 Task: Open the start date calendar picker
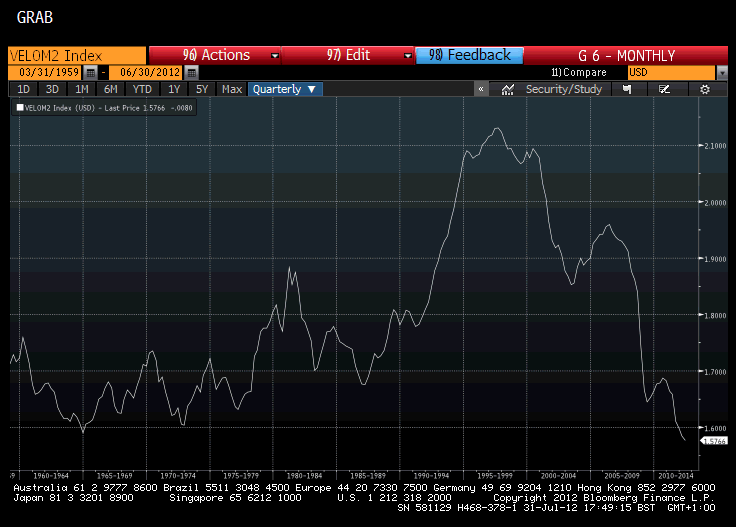click(90, 73)
